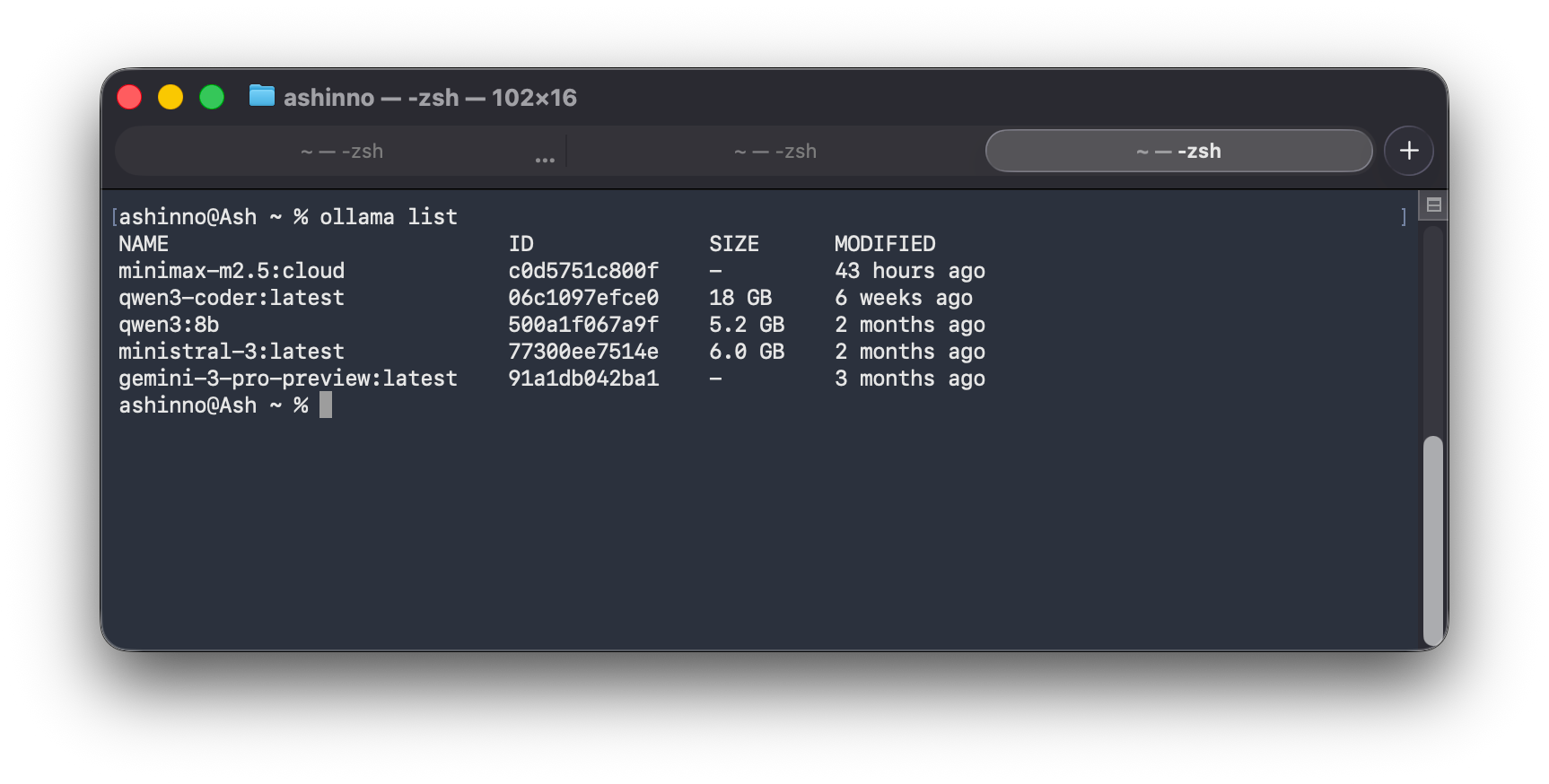The height and width of the screenshot is (784, 1549).
Task: Click the ID 91a1db042ba1
Action: 583,379
